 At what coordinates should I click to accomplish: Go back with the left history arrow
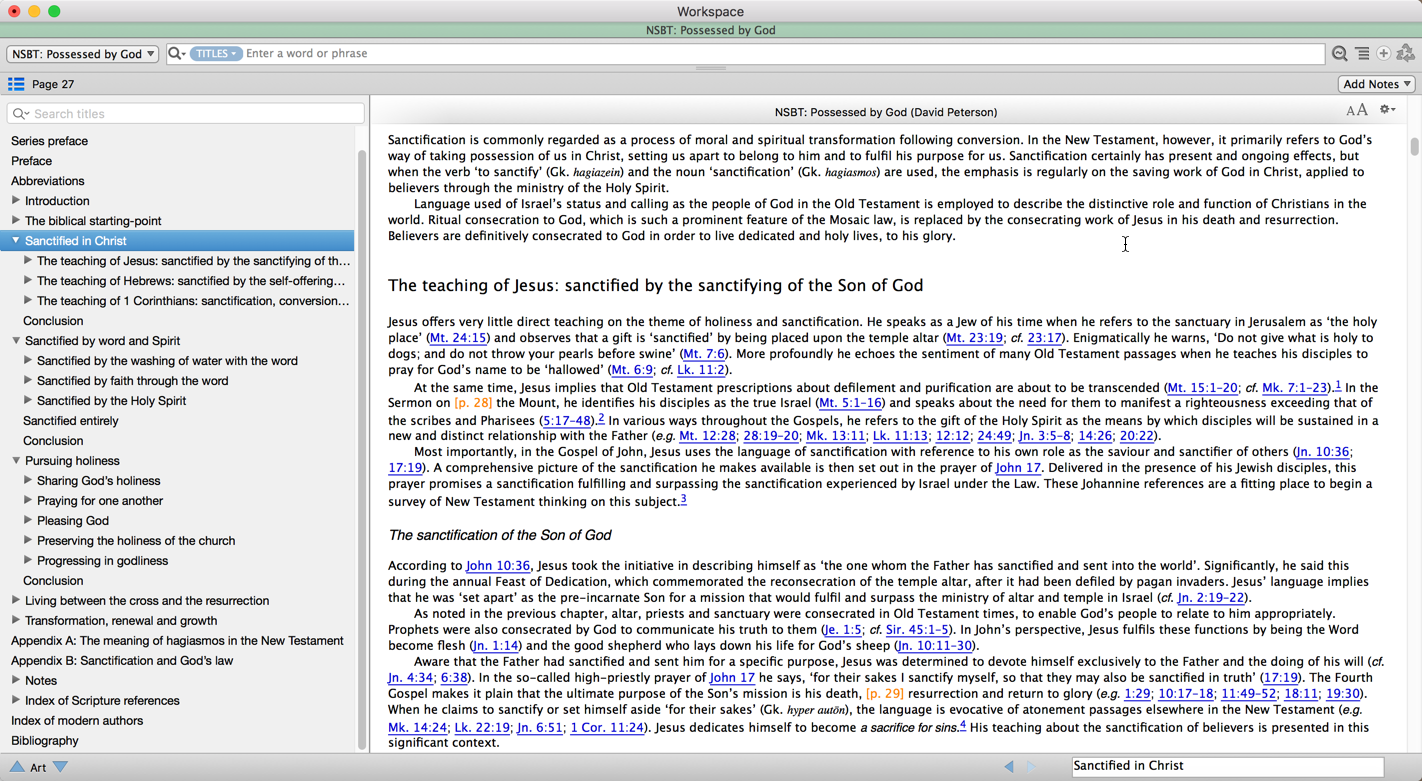click(x=1009, y=766)
